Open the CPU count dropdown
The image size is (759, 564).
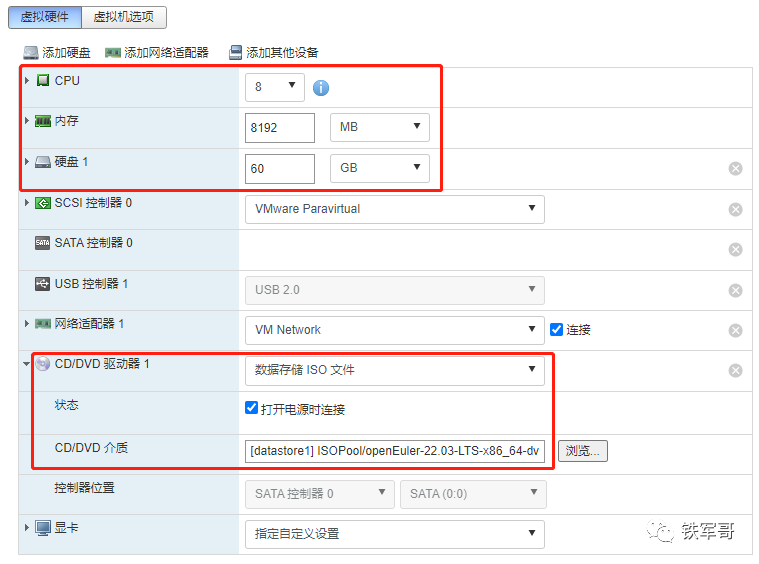tap(275, 87)
